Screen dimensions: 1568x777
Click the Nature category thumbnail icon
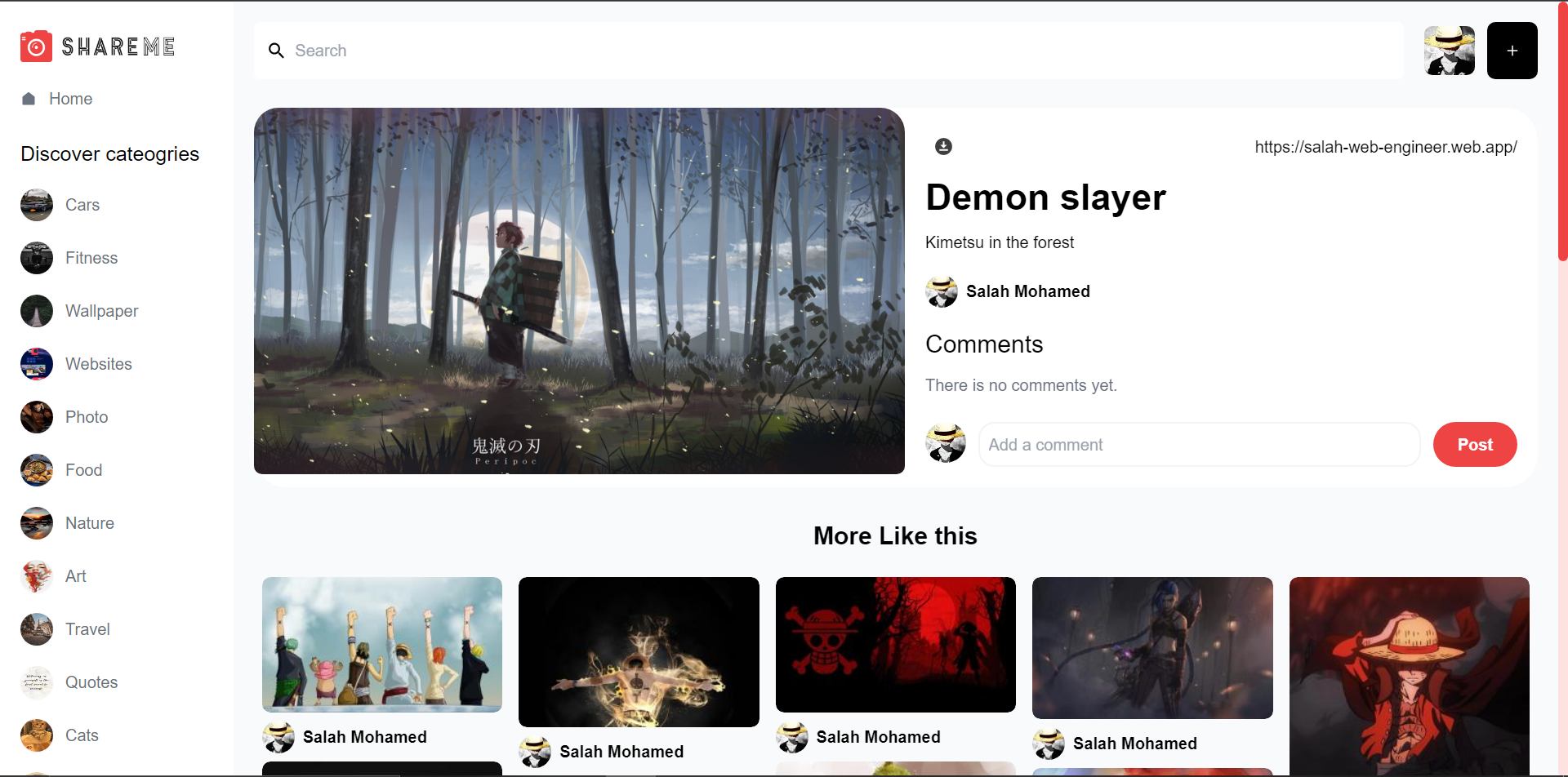(37, 523)
